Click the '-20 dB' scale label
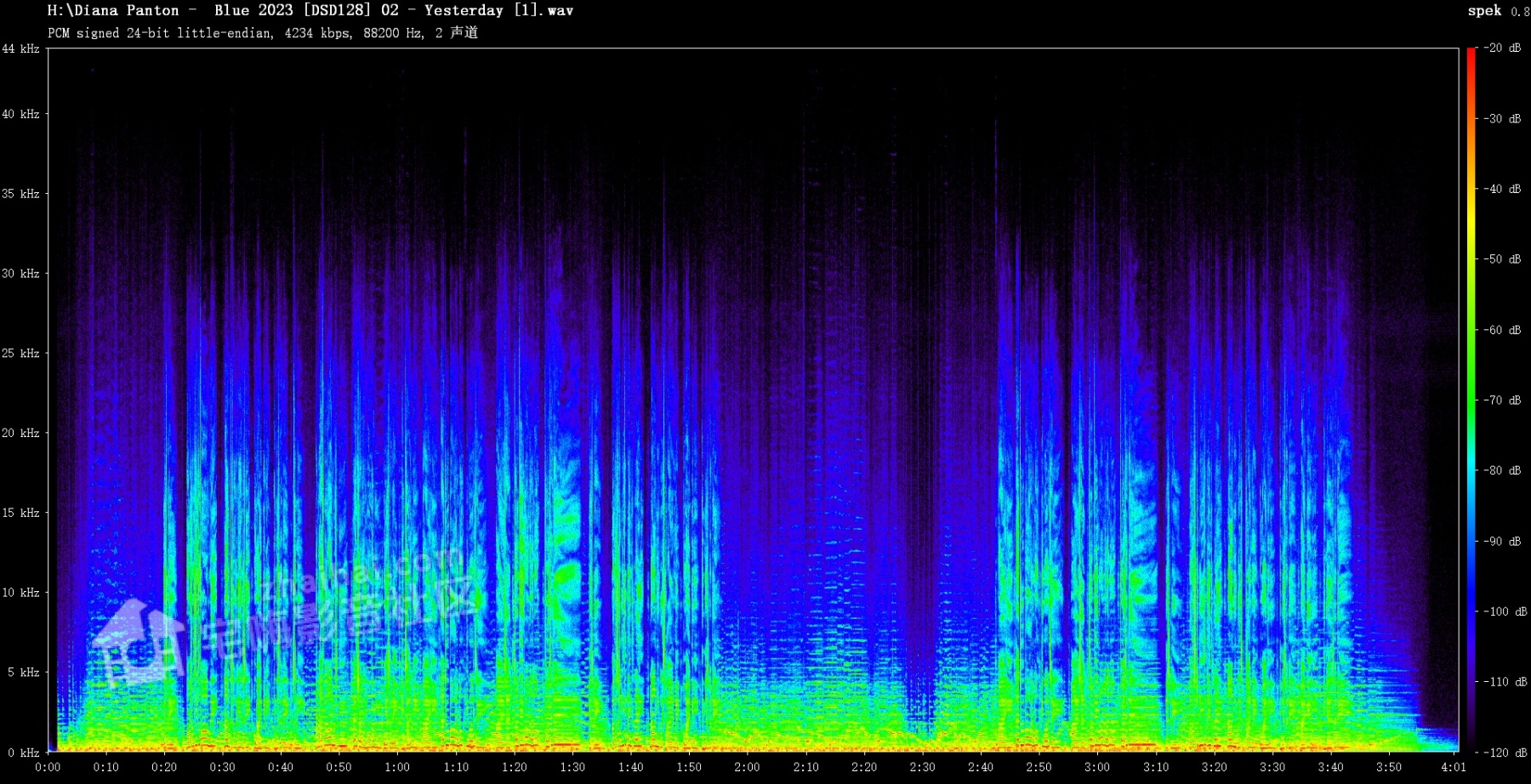The height and width of the screenshot is (784, 1531). click(1503, 48)
